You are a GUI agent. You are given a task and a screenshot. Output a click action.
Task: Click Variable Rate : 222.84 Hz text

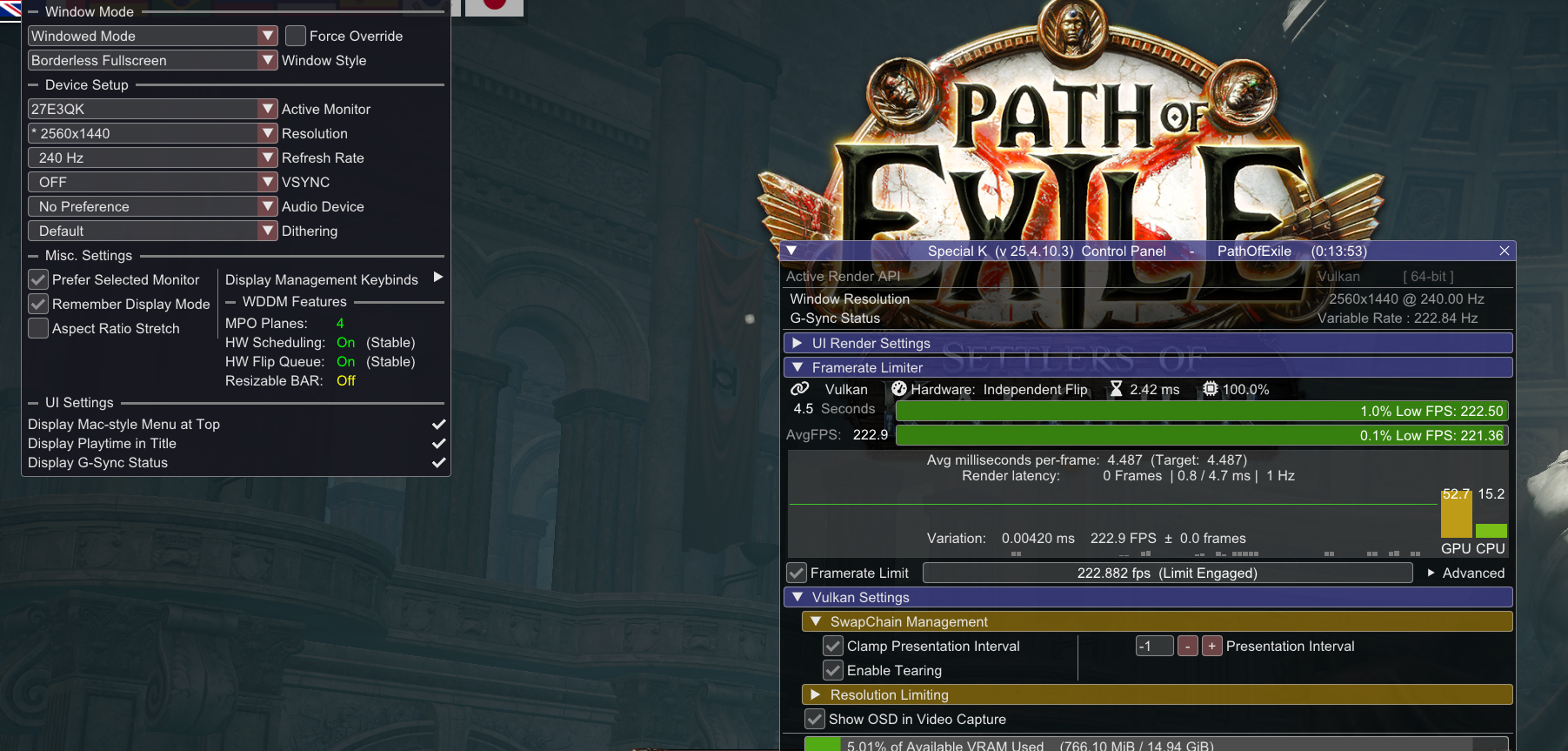click(1397, 318)
